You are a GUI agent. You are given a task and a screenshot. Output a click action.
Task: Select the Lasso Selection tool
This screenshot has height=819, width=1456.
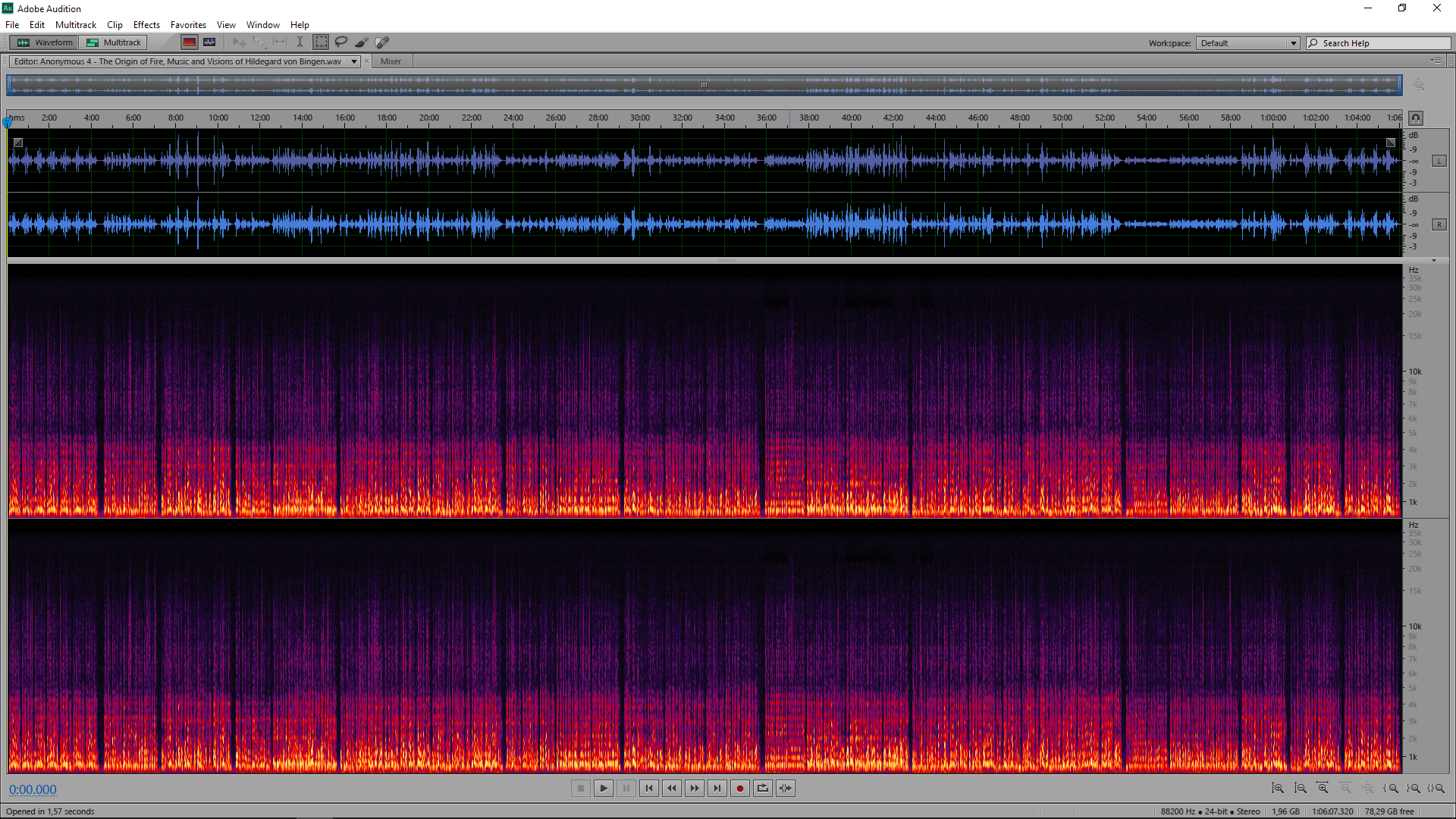[x=341, y=42]
